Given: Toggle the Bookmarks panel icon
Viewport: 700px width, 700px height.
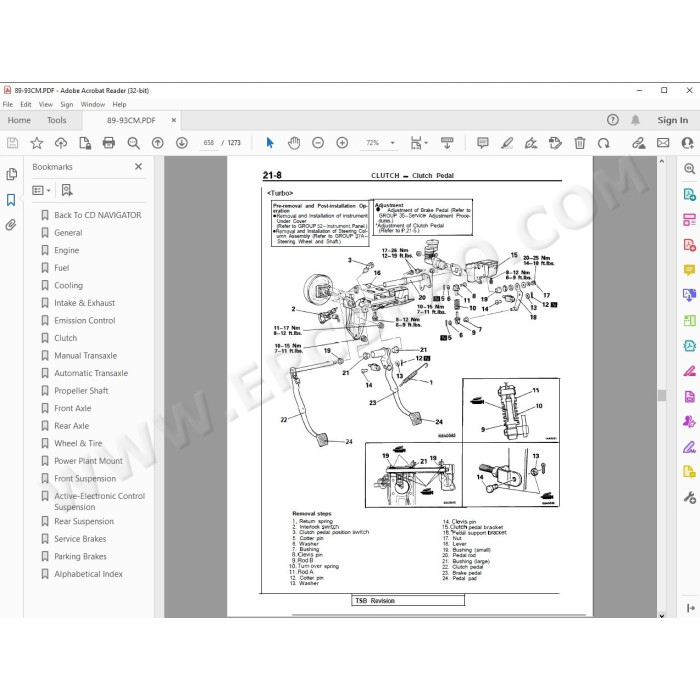Looking at the screenshot, I should (11, 200).
